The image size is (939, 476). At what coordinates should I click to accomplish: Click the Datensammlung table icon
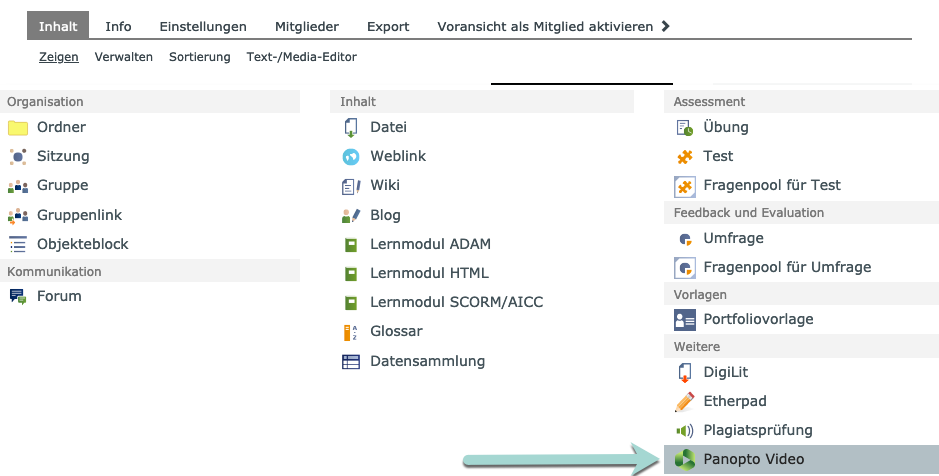click(x=351, y=362)
